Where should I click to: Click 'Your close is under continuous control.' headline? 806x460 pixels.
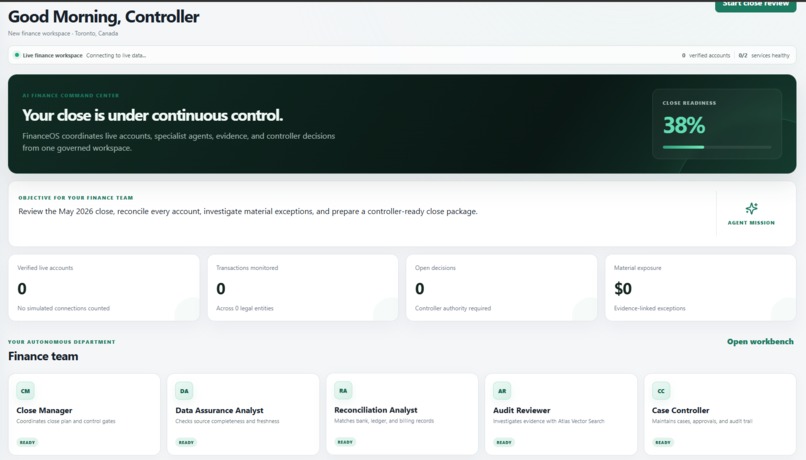coord(152,115)
